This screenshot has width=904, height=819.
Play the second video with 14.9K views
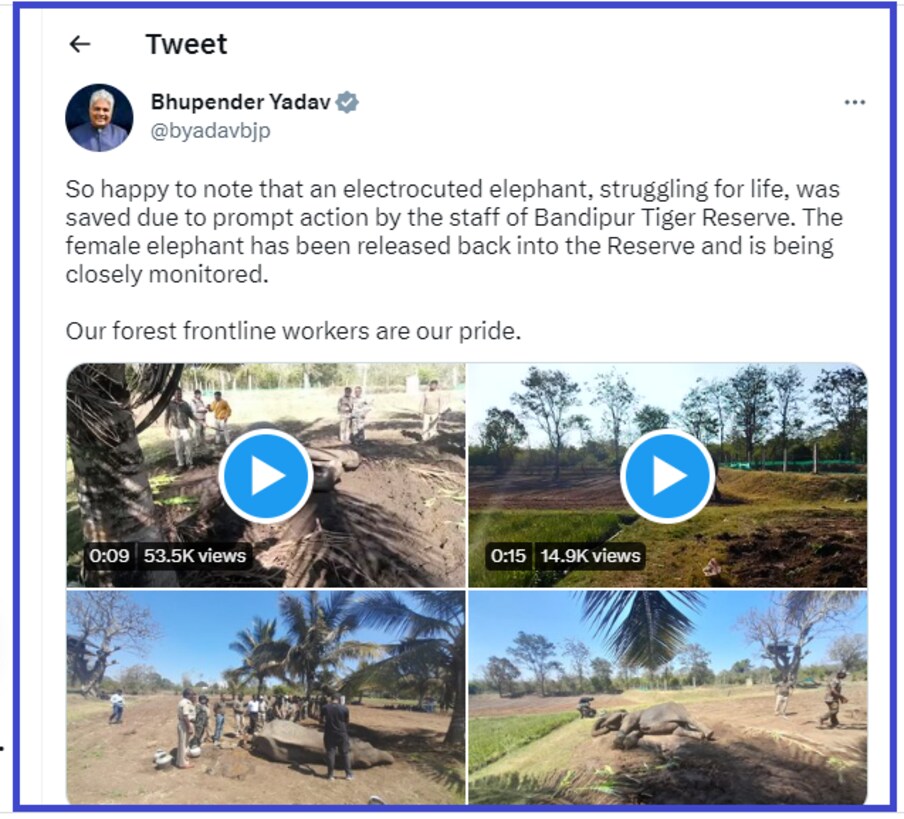click(x=668, y=476)
